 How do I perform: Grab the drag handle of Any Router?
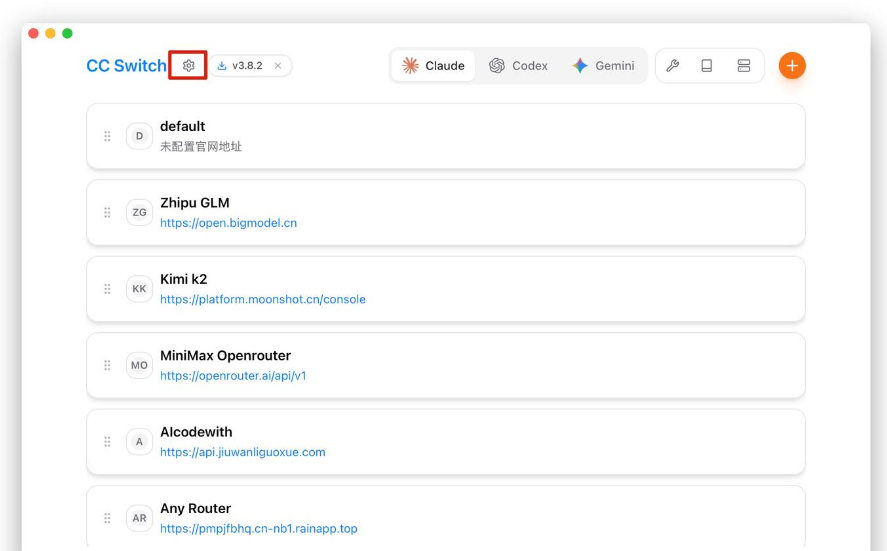tap(107, 518)
